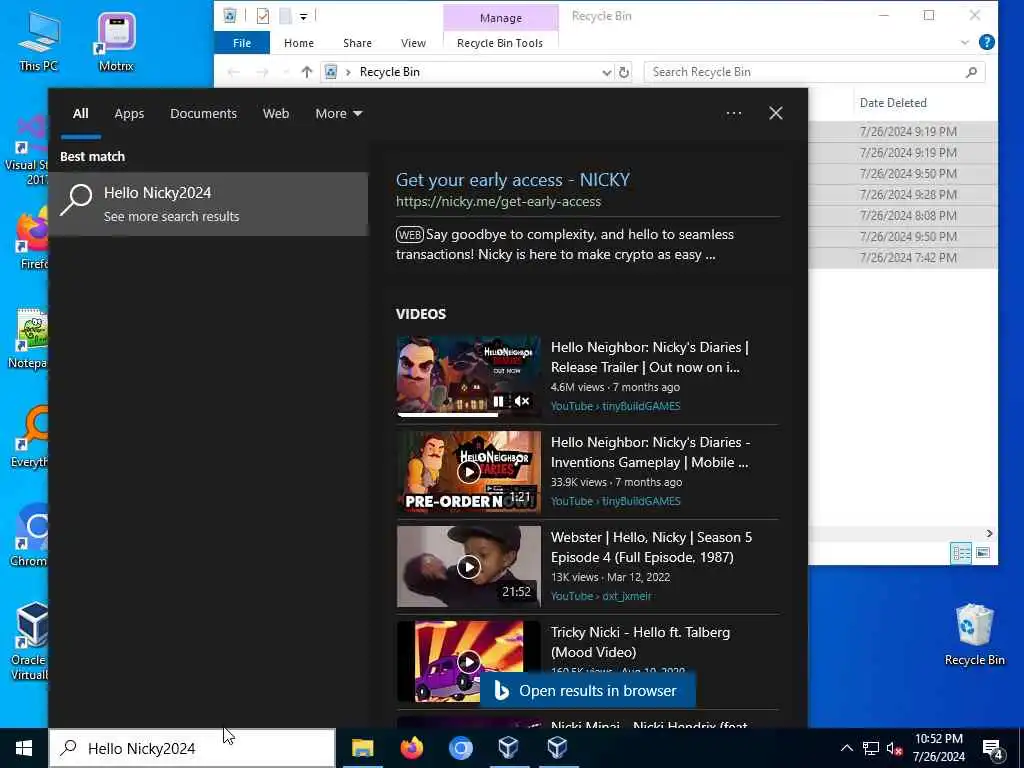
Task: Open the address bar history dropdown
Action: pos(606,72)
